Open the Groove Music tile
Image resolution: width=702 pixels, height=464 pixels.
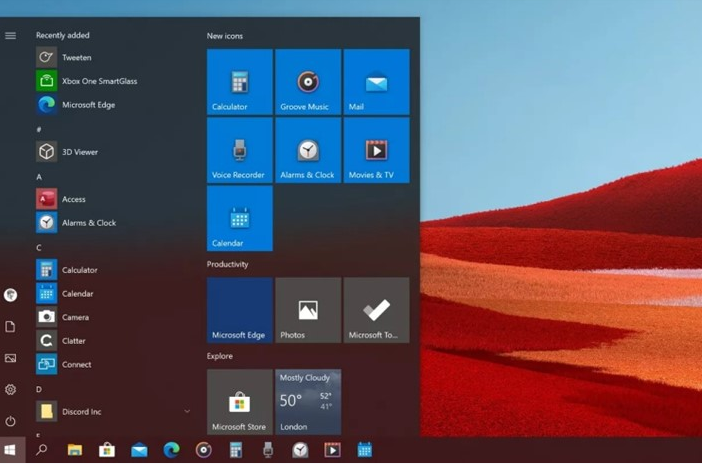point(308,82)
